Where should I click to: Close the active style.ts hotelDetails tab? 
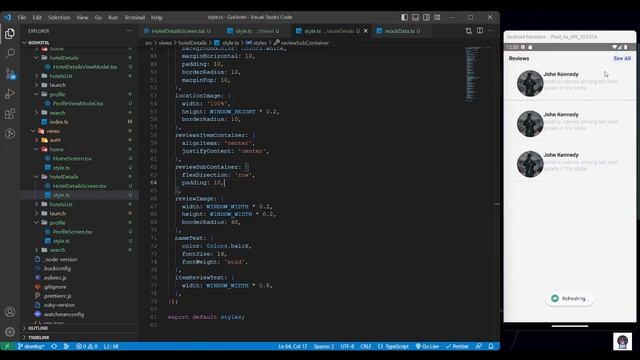point(366,31)
